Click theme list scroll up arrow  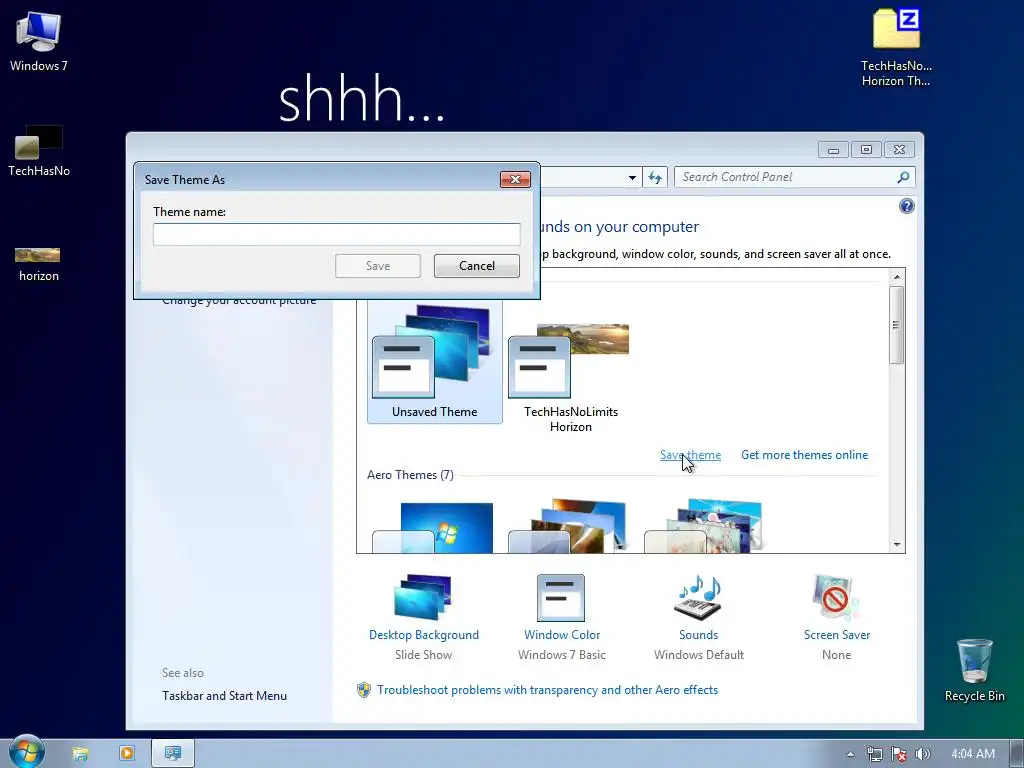click(897, 277)
